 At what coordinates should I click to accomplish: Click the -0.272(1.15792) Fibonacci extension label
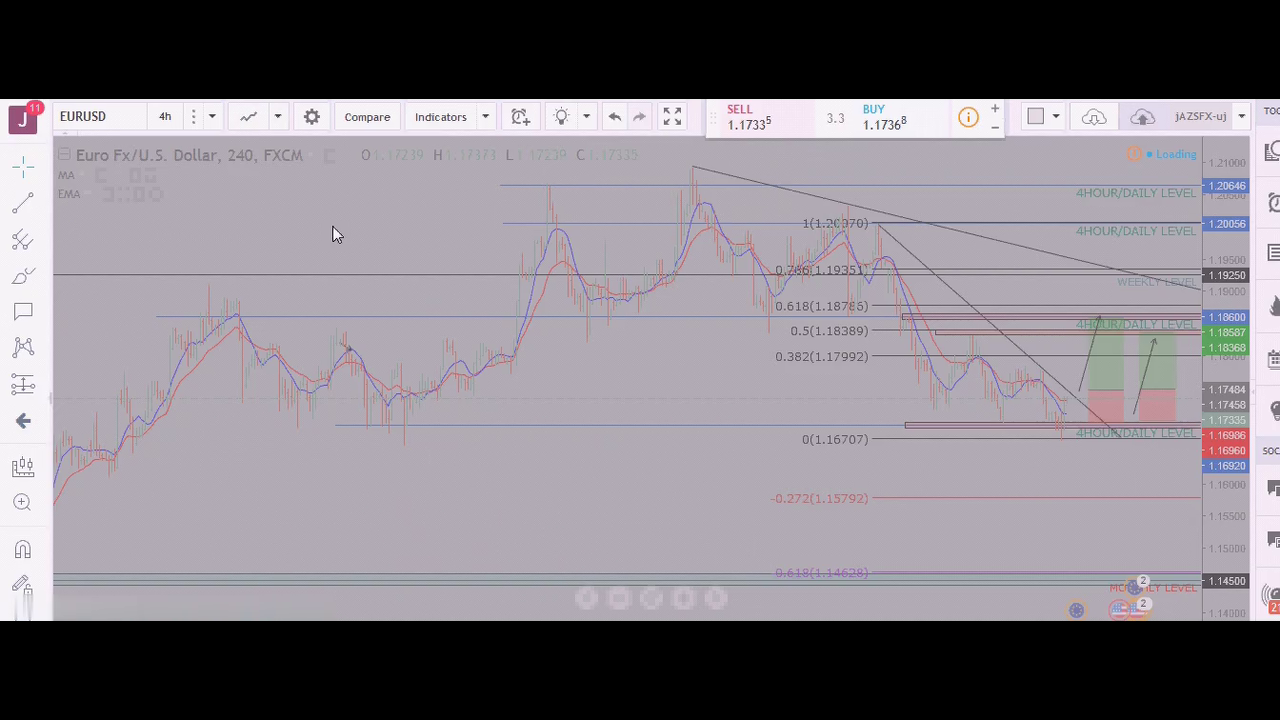click(x=819, y=498)
